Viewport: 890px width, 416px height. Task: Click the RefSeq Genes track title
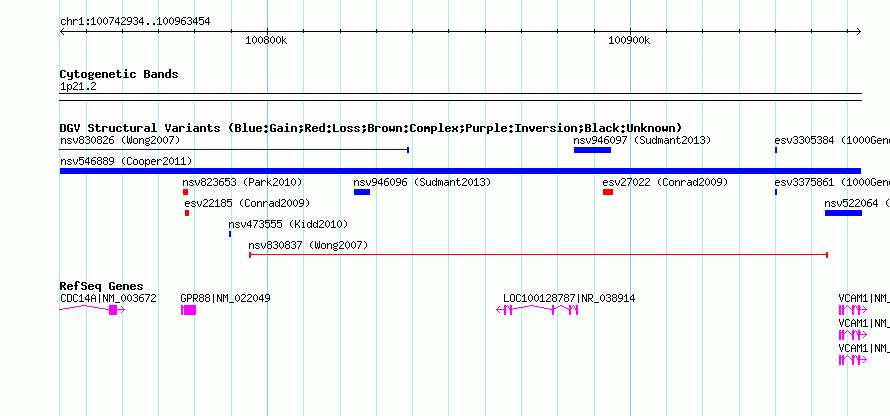[102, 286]
